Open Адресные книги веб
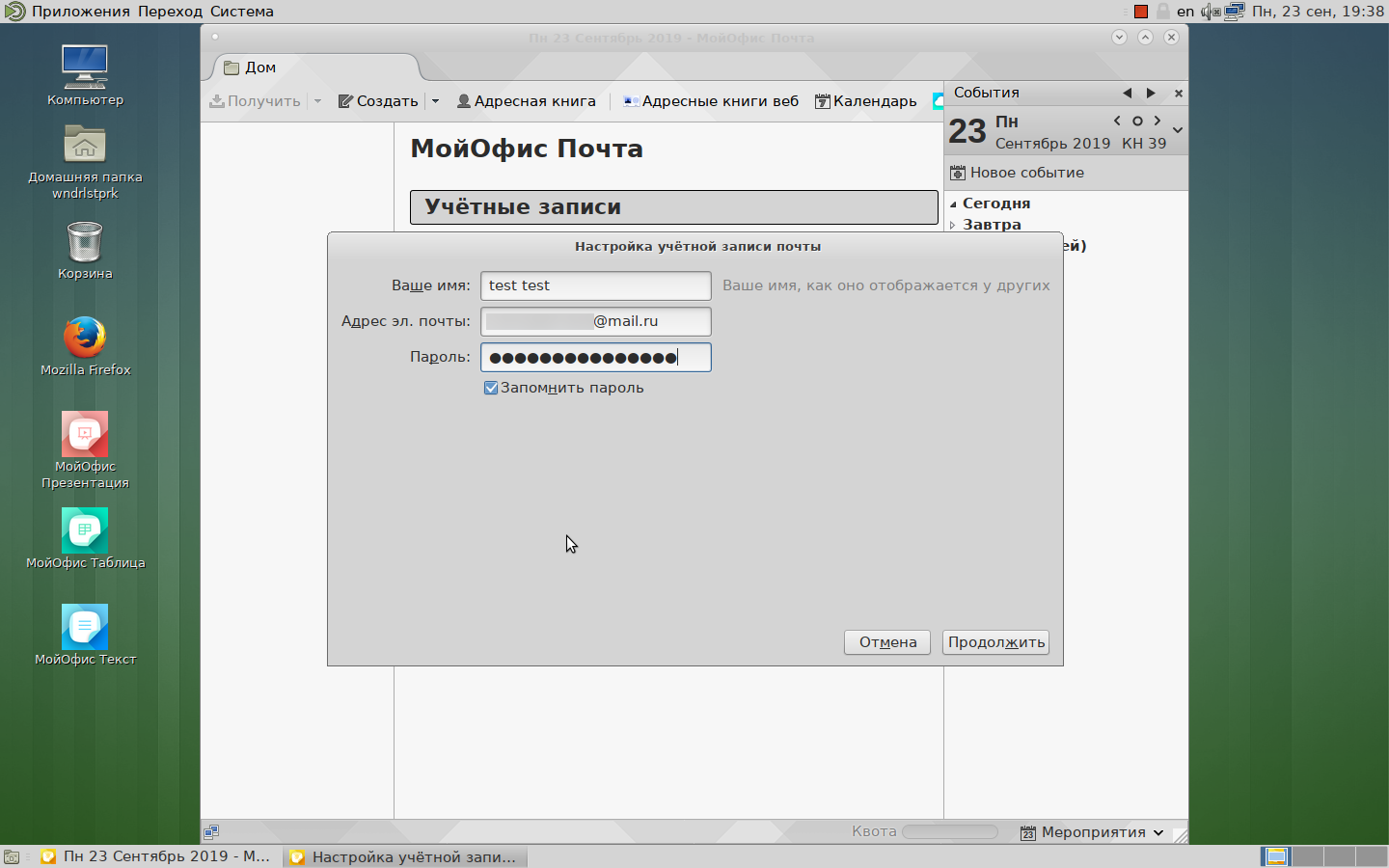This screenshot has height=868, width=1389. (x=711, y=101)
